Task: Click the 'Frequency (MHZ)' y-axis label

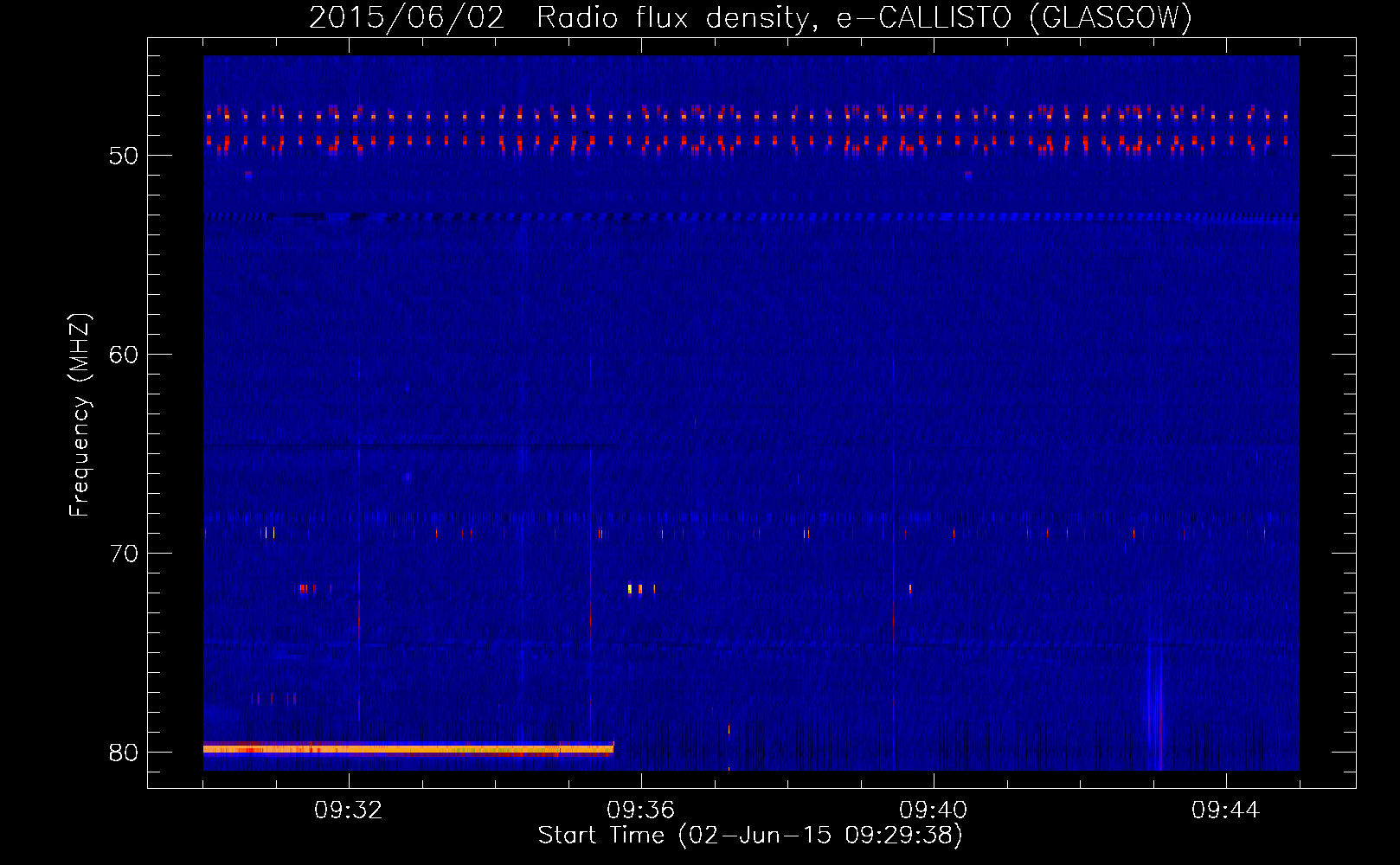Action: tap(80, 415)
